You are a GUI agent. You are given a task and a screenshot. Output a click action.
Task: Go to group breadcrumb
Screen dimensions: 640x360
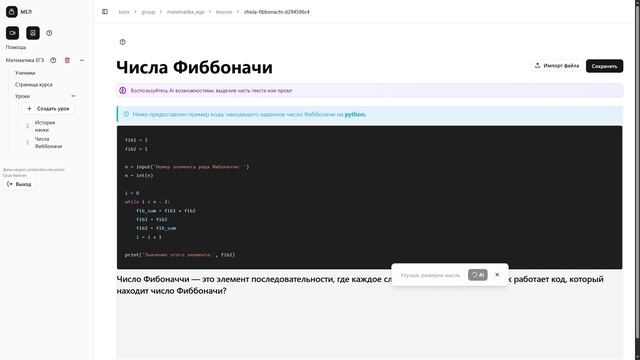pyautogui.click(x=149, y=12)
